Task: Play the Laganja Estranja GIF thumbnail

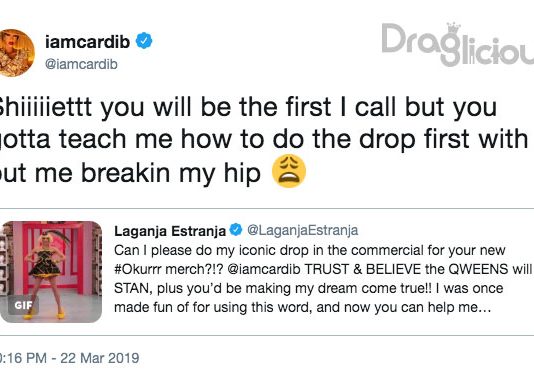Action: click(51, 272)
